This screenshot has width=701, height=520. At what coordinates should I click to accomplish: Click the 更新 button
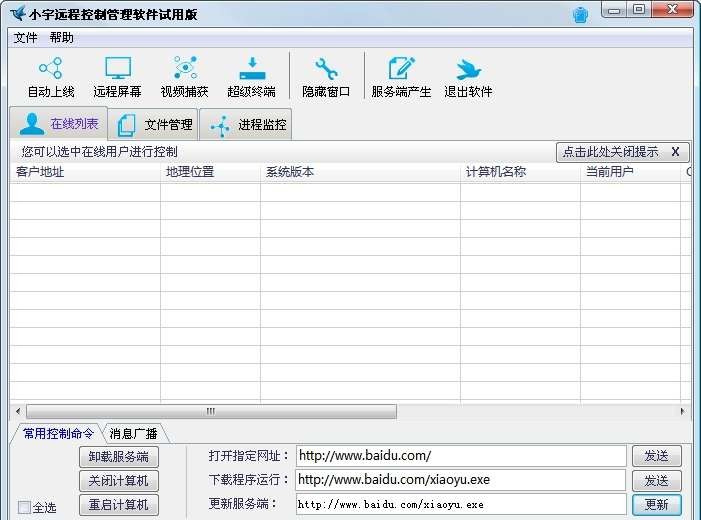[x=657, y=505]
